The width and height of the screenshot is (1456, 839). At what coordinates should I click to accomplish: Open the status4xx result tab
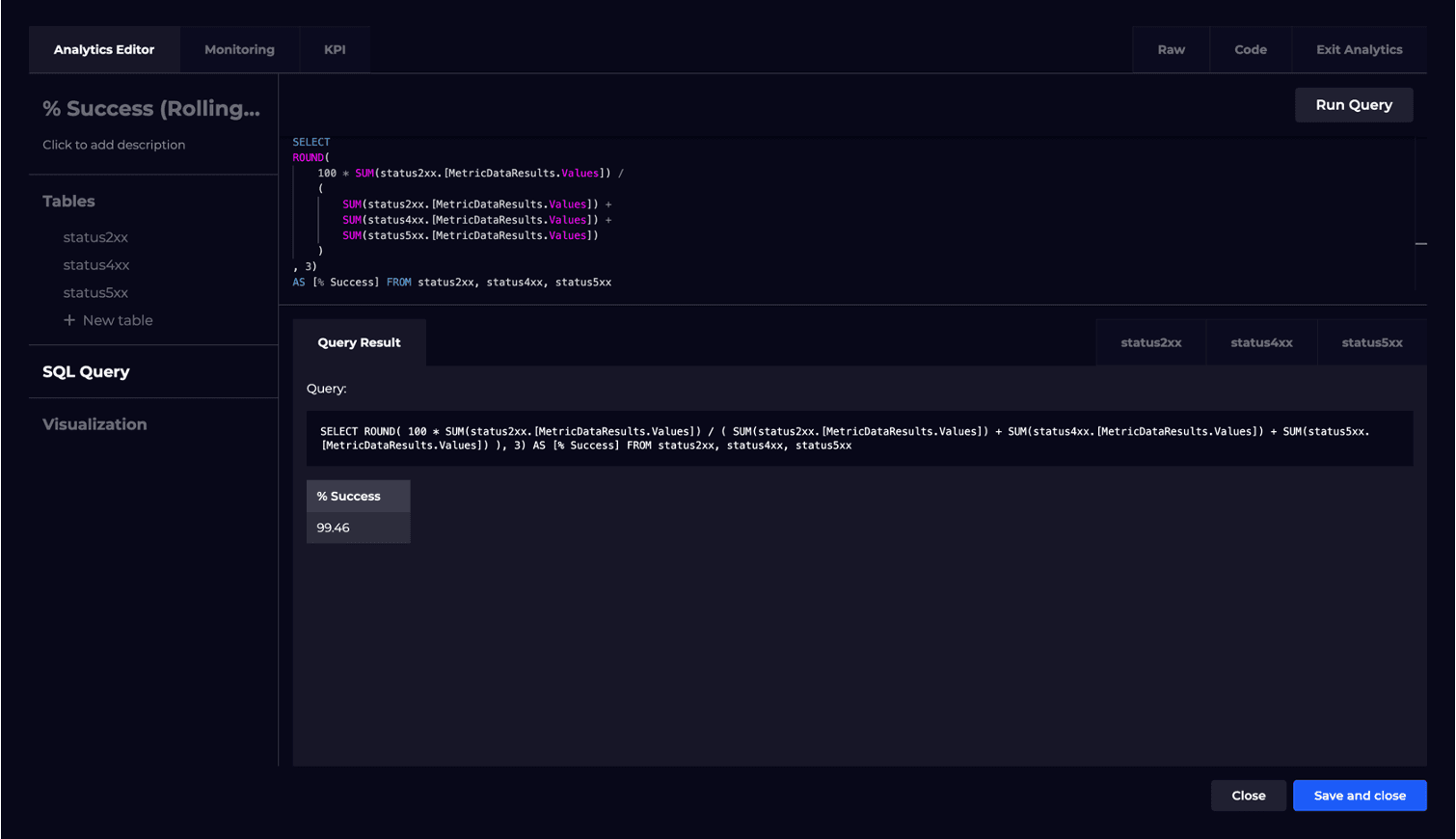[1261, 342]
